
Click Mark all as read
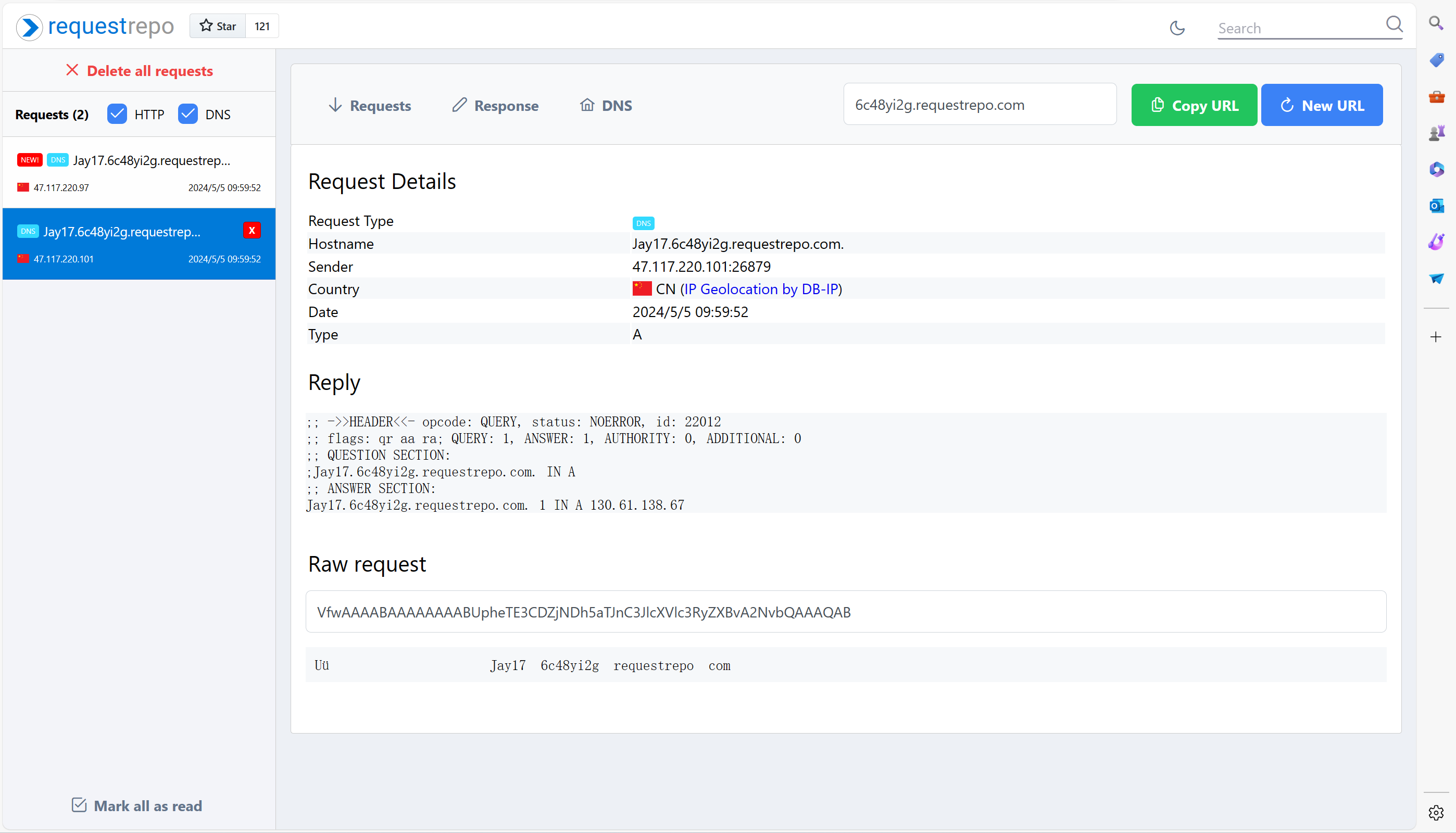click(137, 805)
